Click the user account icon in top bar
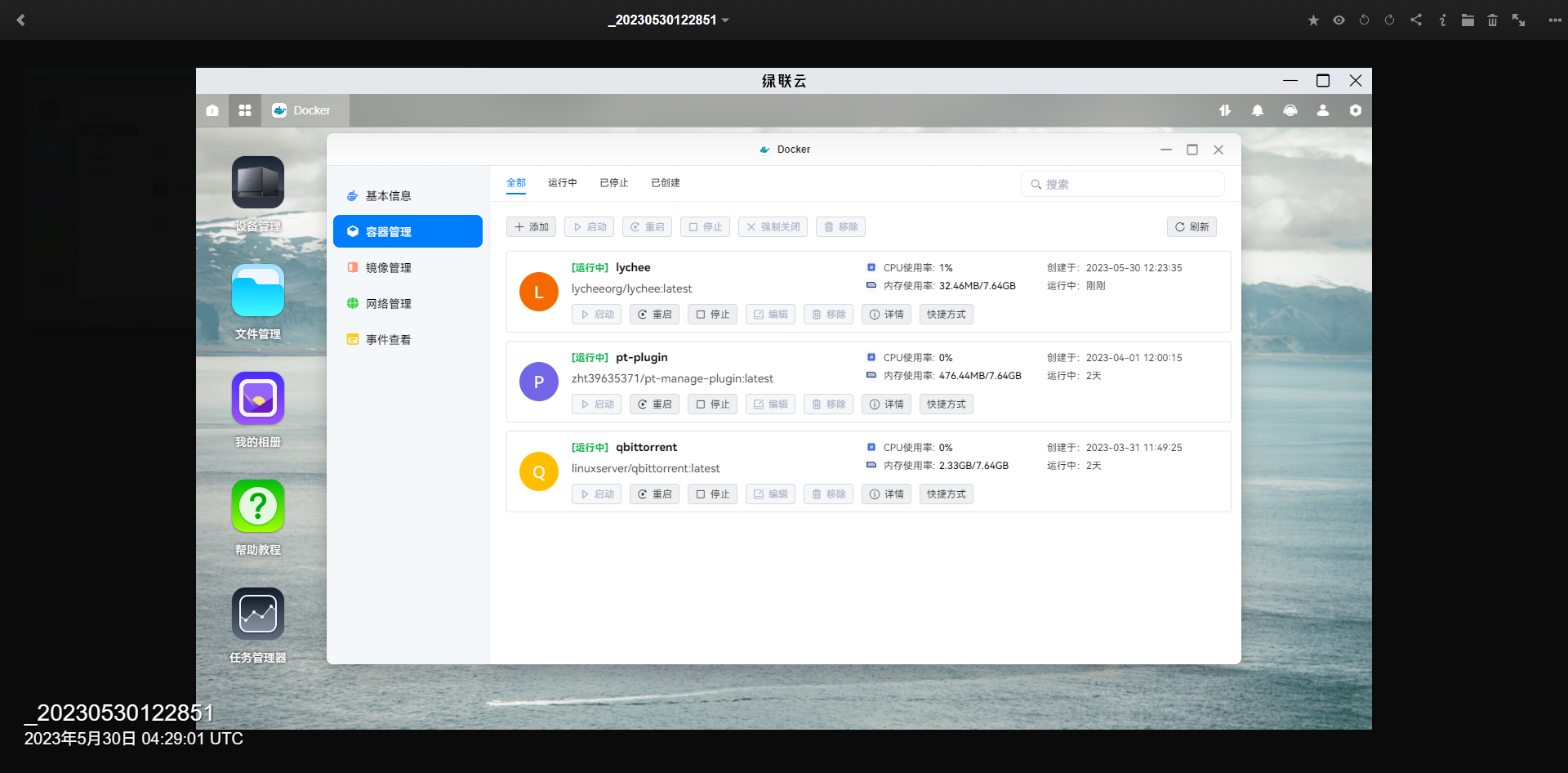 point(1323,110)
